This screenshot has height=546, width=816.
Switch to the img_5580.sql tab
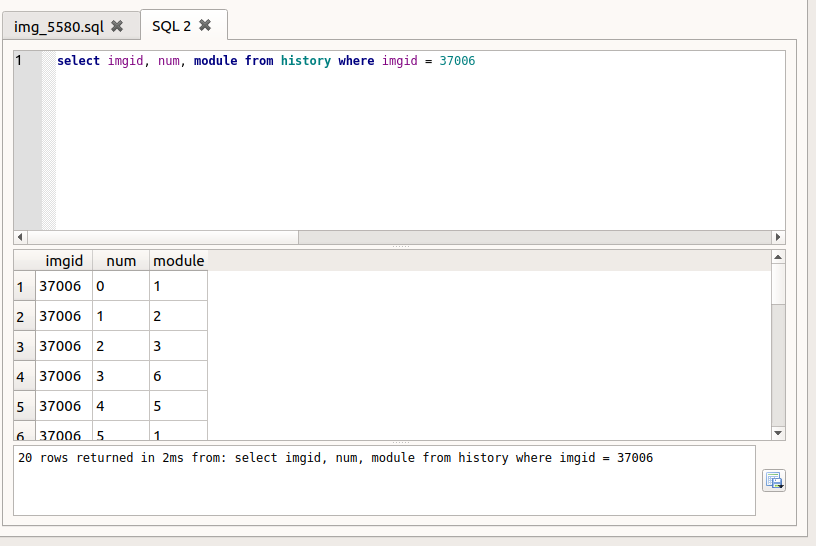coord(60,26)
